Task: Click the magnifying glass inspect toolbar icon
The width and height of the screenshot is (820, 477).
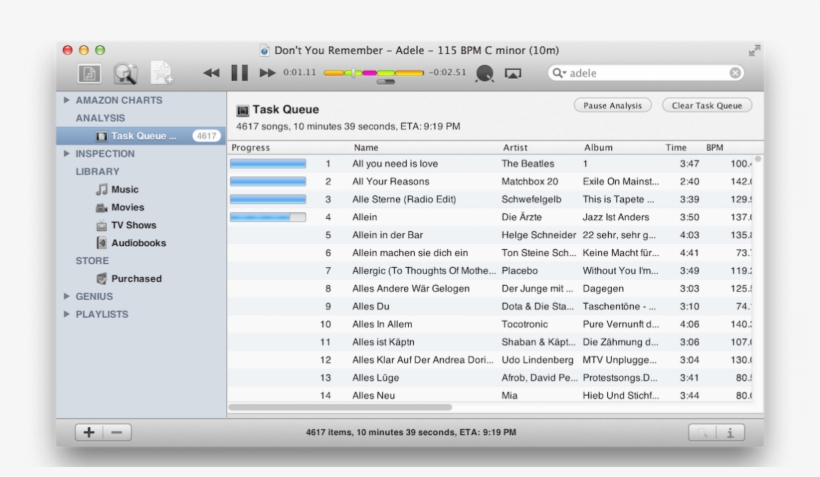Action: point(125,73)
